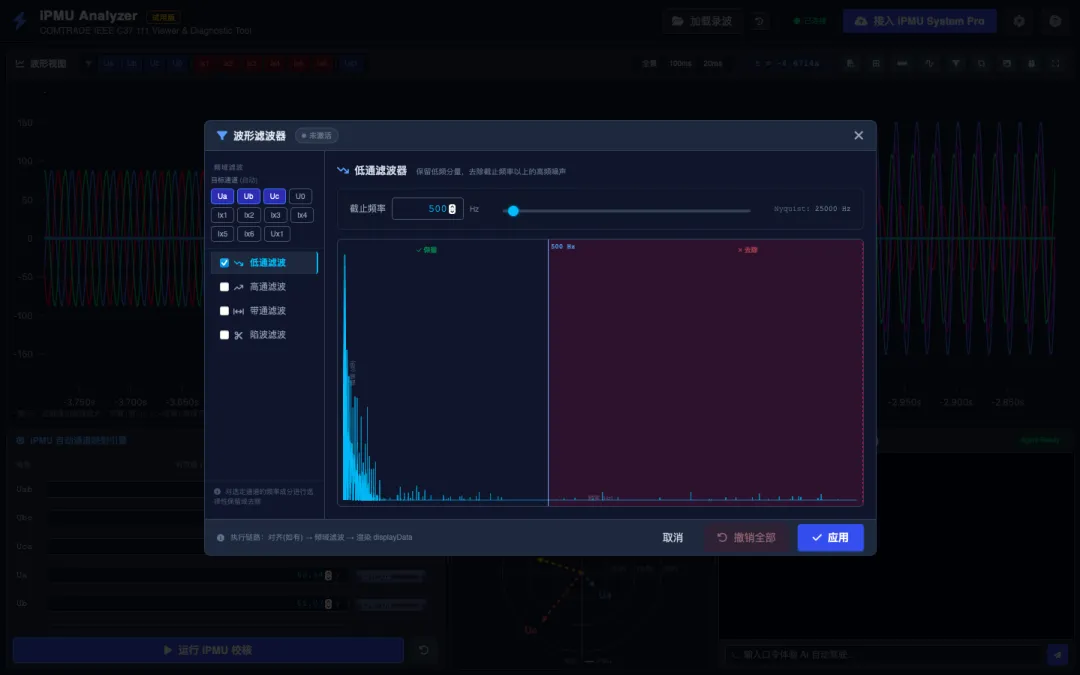
Task: Click the waveform-shape toolbar icon
Action: pyautogui.click(x=929, y=63)
